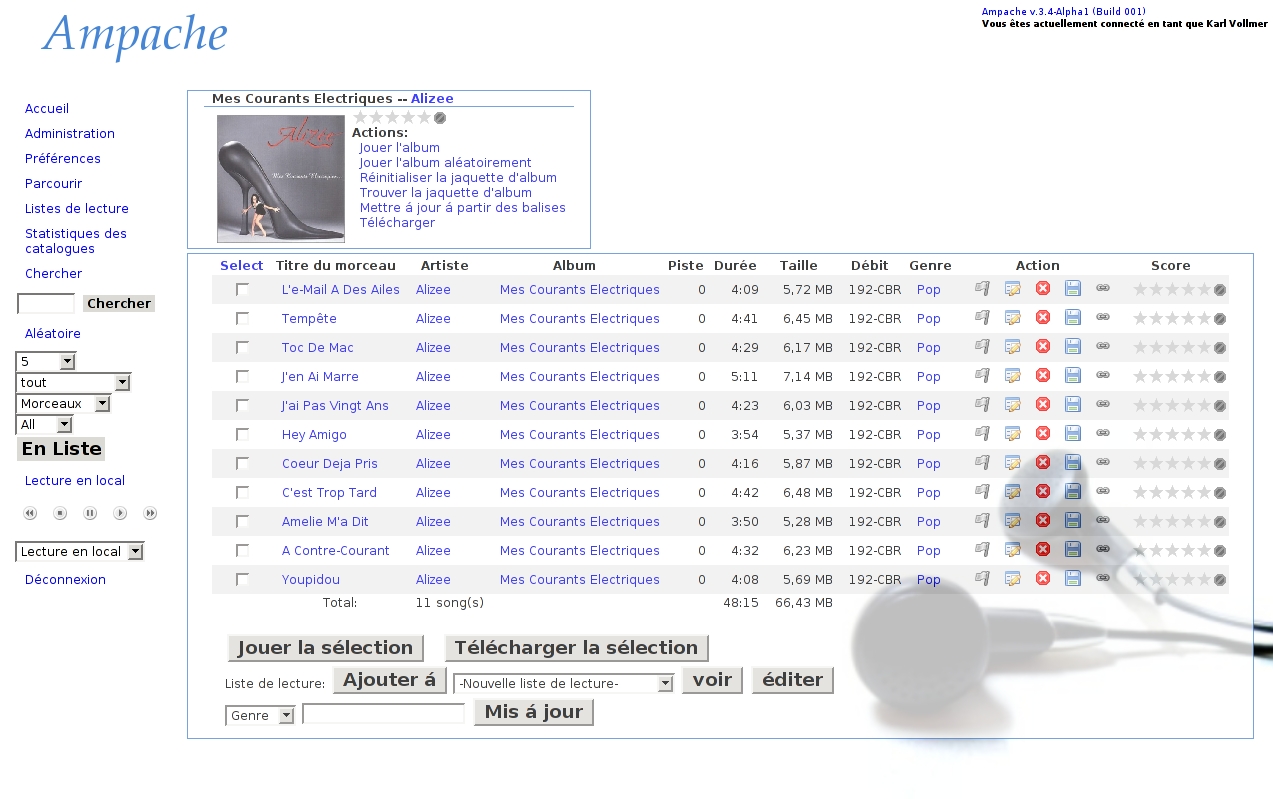The height and width of the screenshot is (799, 1273).
Task: Click the text field beside the Genre dropdown
Action: pyautogui.click(x=384, y=714)
